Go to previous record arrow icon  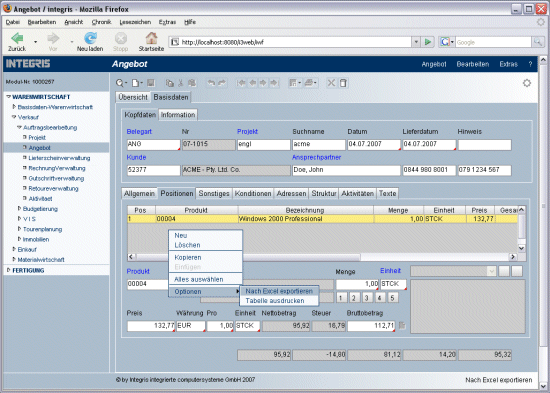coord(253,83)
